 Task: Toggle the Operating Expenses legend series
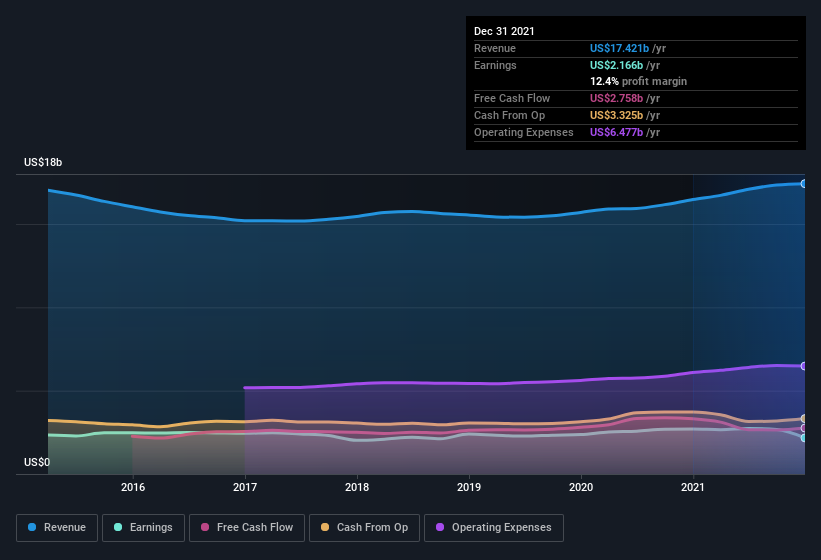point(494,528)
